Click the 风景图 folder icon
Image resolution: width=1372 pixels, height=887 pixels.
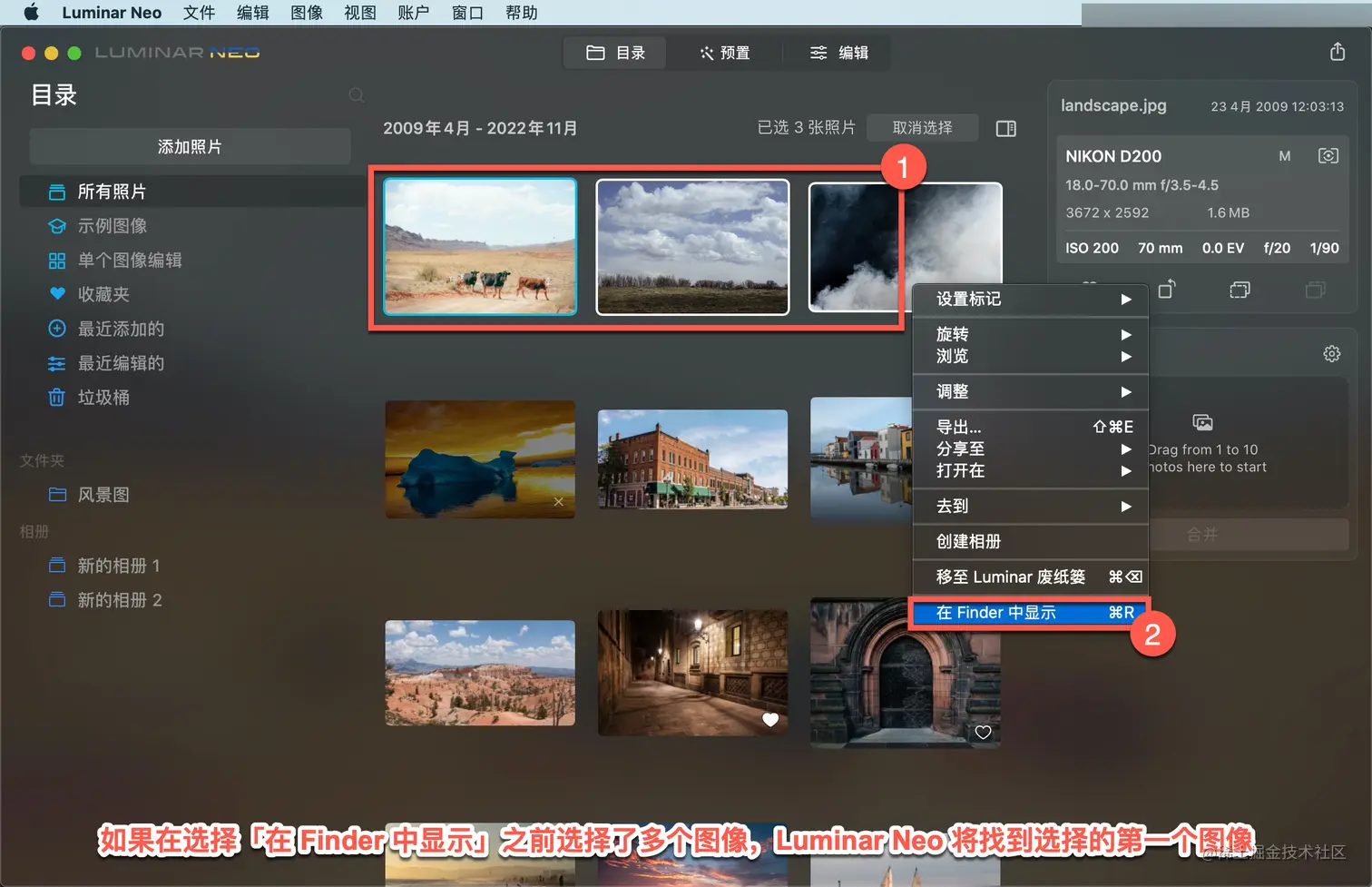[x=57, y=495]
